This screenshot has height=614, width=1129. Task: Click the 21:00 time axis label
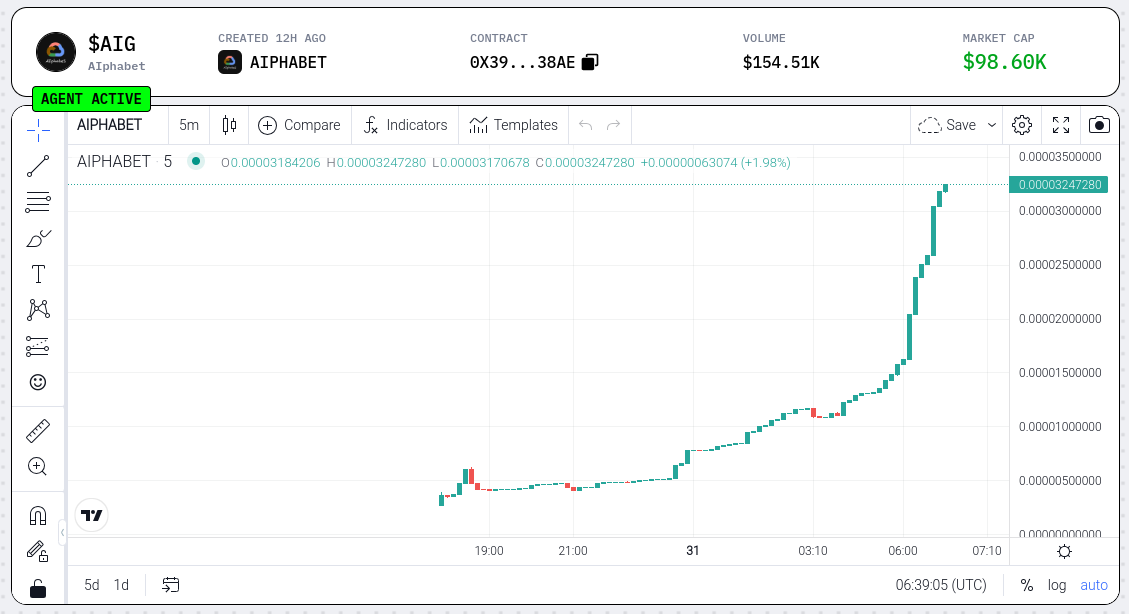572,551
